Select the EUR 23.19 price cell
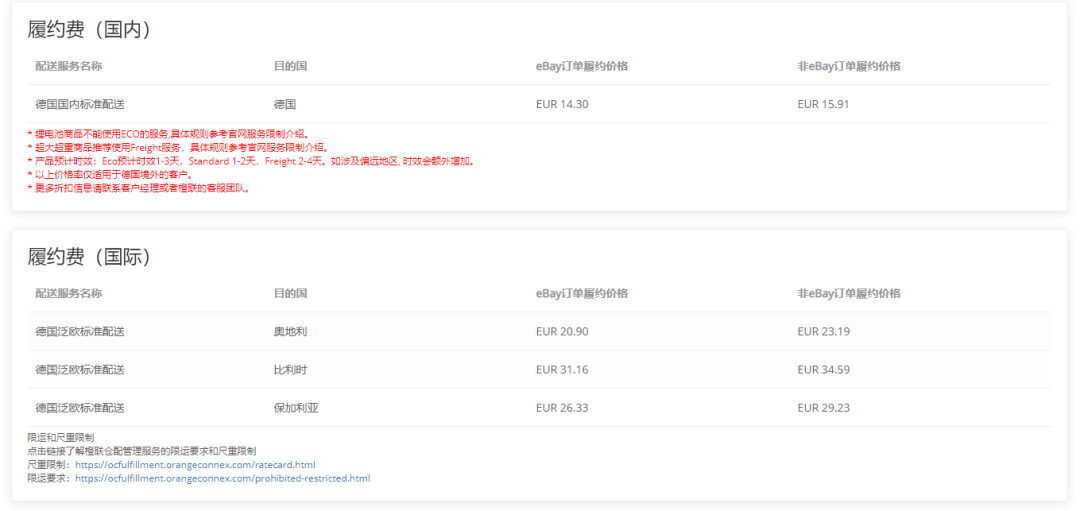The width and height of the screenshot is (1080, 511). [x=823, y=331]
